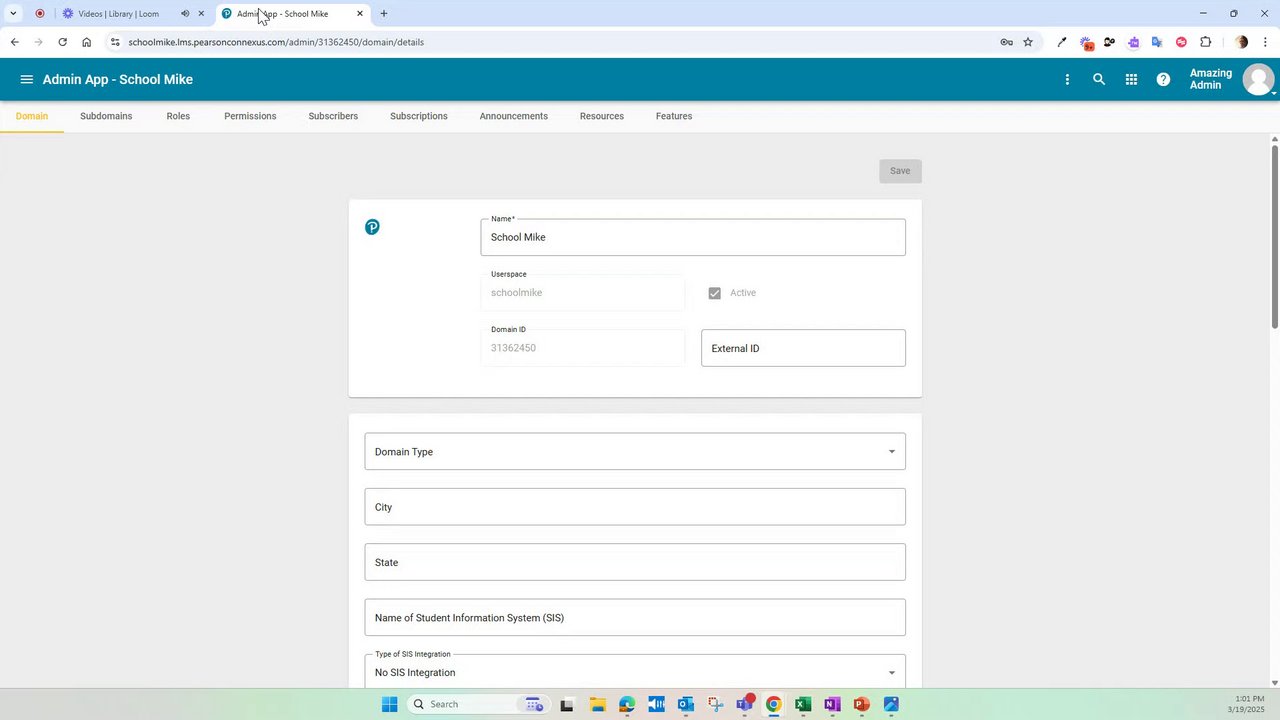Click the External ID input field

click(x=803, y=348)
